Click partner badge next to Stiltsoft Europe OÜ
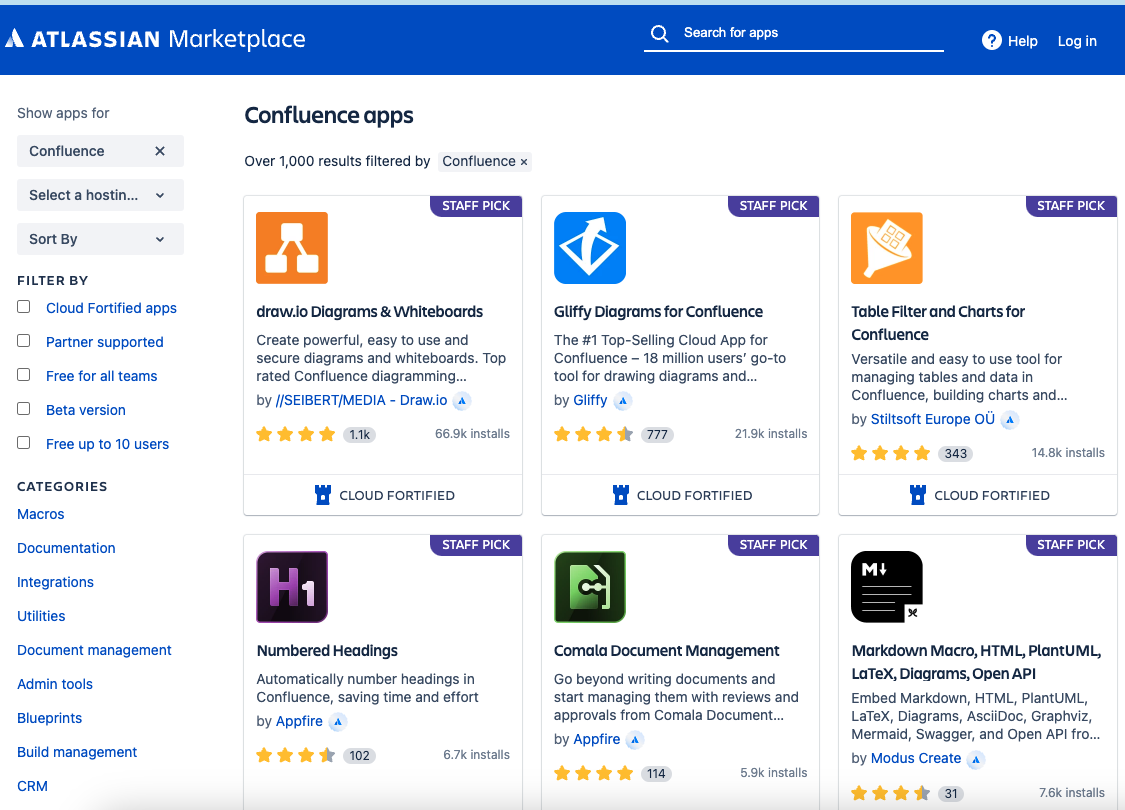Image resolution: width=1125 pixels, height=810 pixels. 1010,420
